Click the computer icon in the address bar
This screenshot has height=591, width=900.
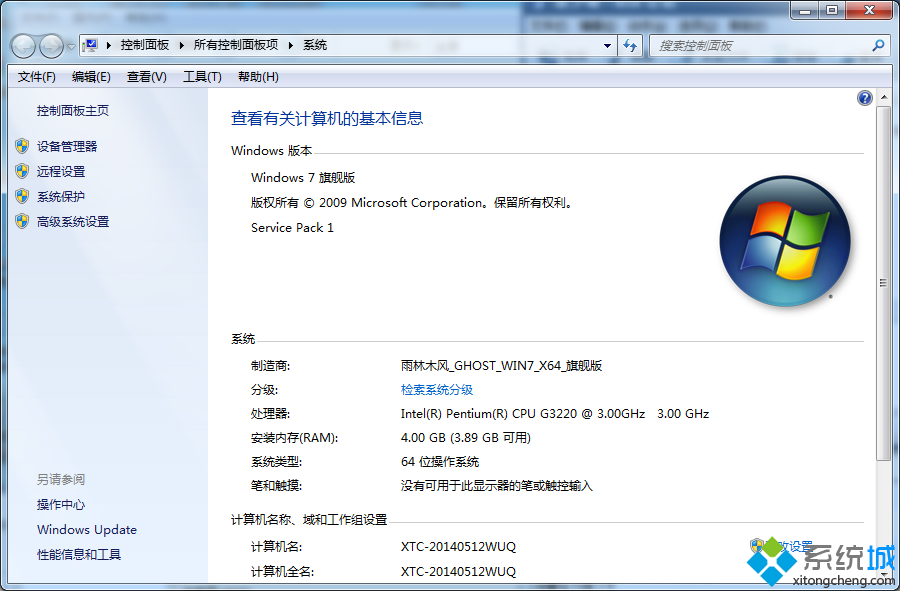(x=90, y=45)
